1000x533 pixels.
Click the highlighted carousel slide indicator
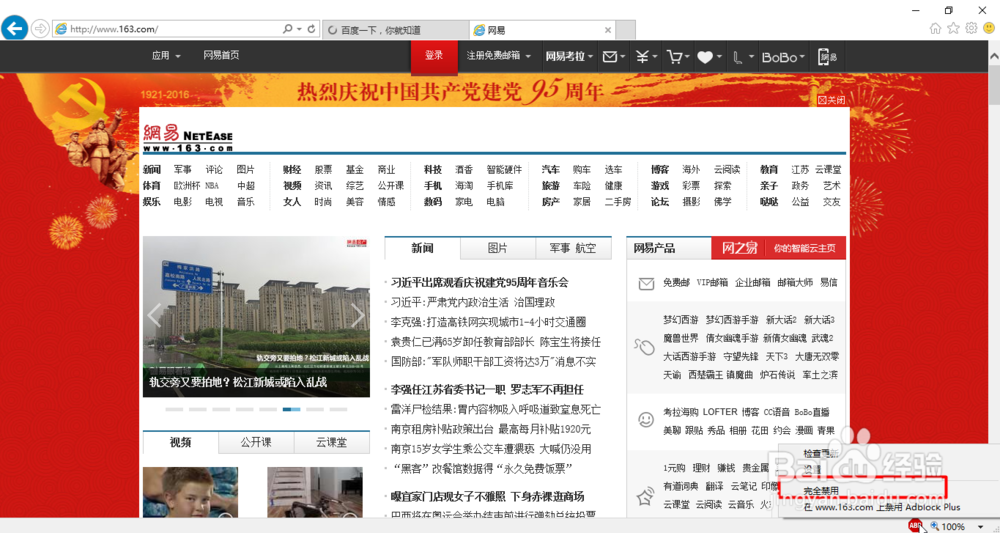(291, 409)
